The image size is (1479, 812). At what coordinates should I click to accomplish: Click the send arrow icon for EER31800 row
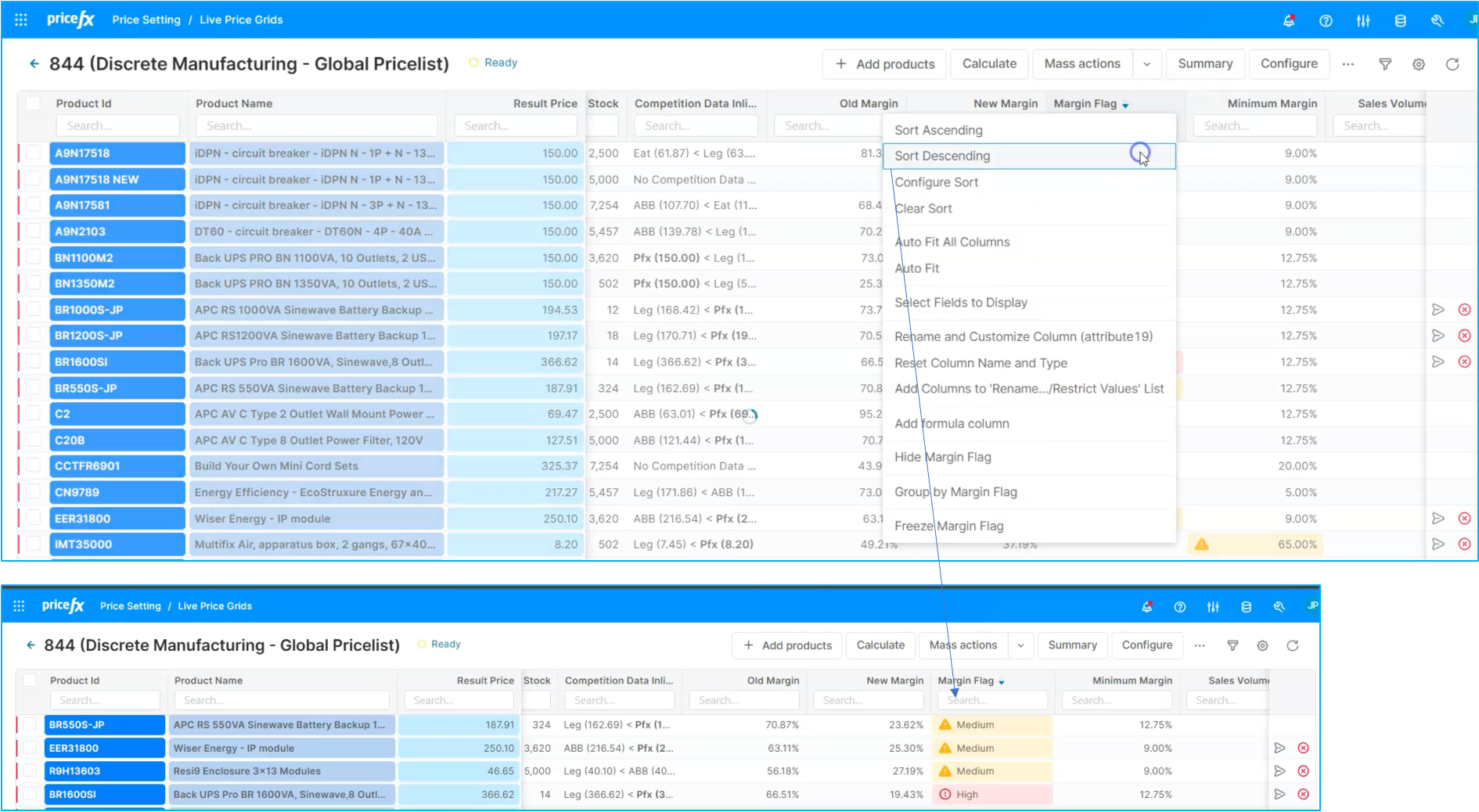pos(1438,518)
